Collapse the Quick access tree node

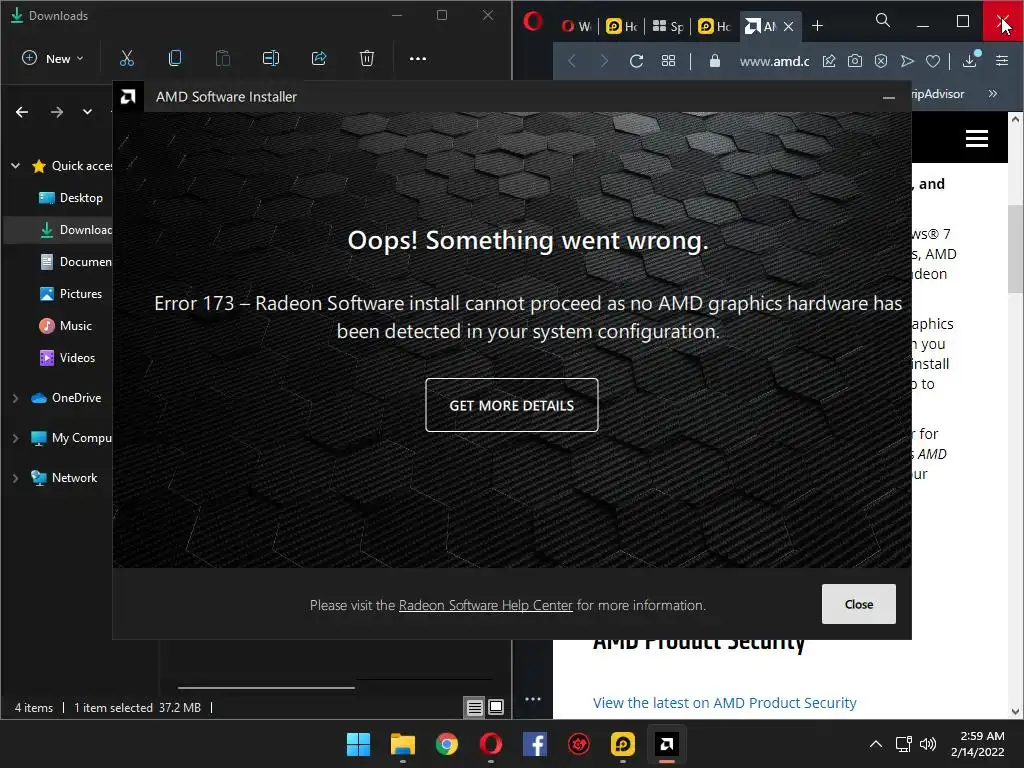16,166
